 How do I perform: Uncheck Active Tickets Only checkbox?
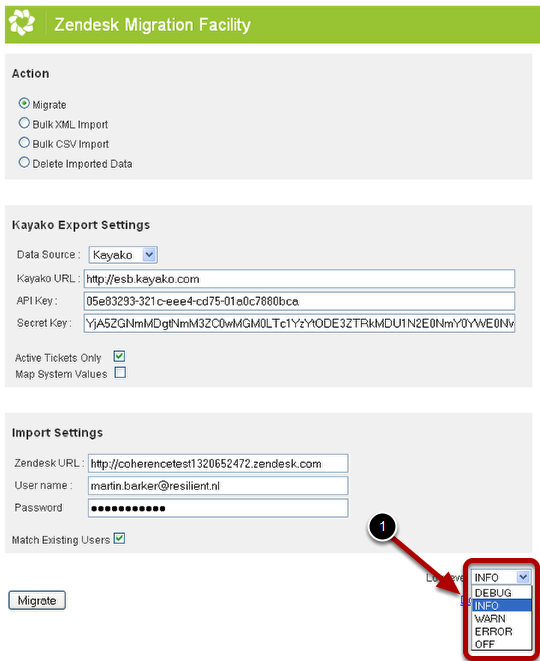click(120, 357)
